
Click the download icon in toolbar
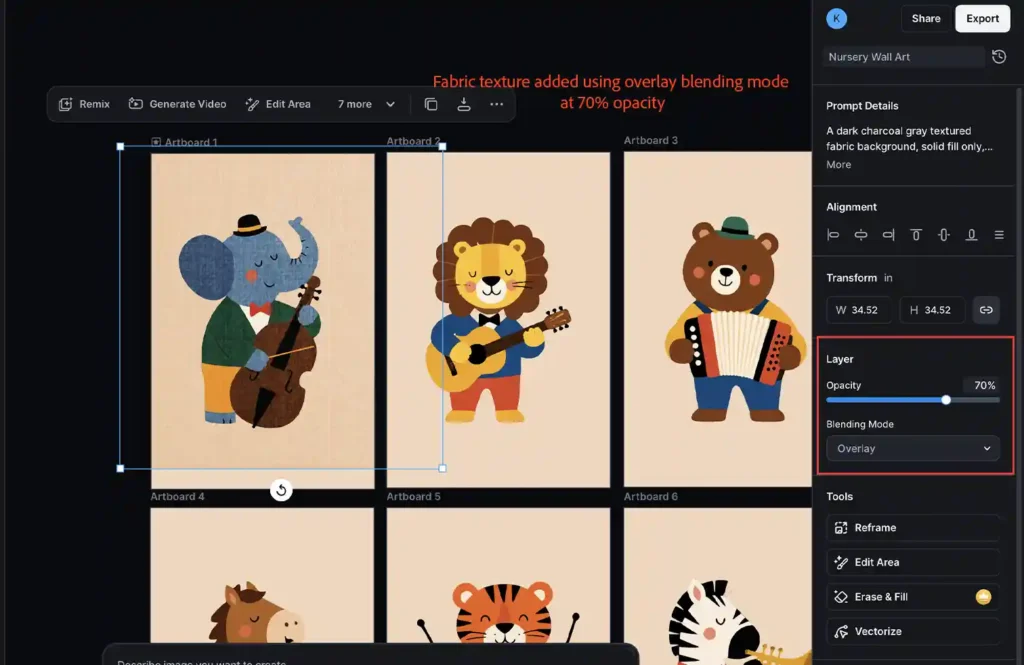click(464, 104)
